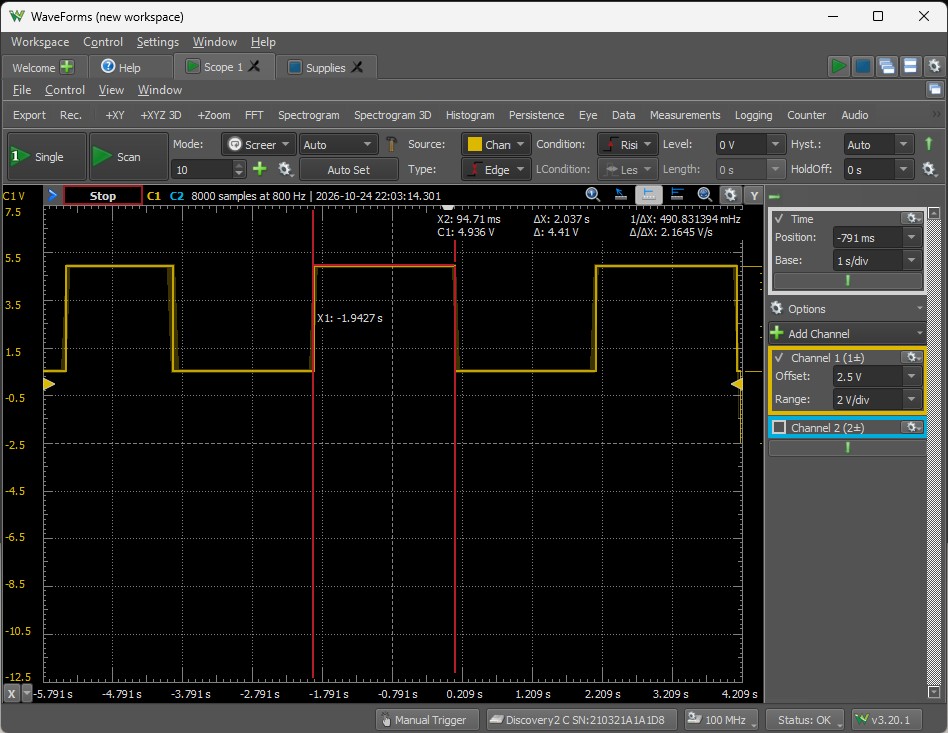Open the Channel 1 Offset 2.5 V dropdown
Viewport: 948px width, 733px height.
pos(912,377)
